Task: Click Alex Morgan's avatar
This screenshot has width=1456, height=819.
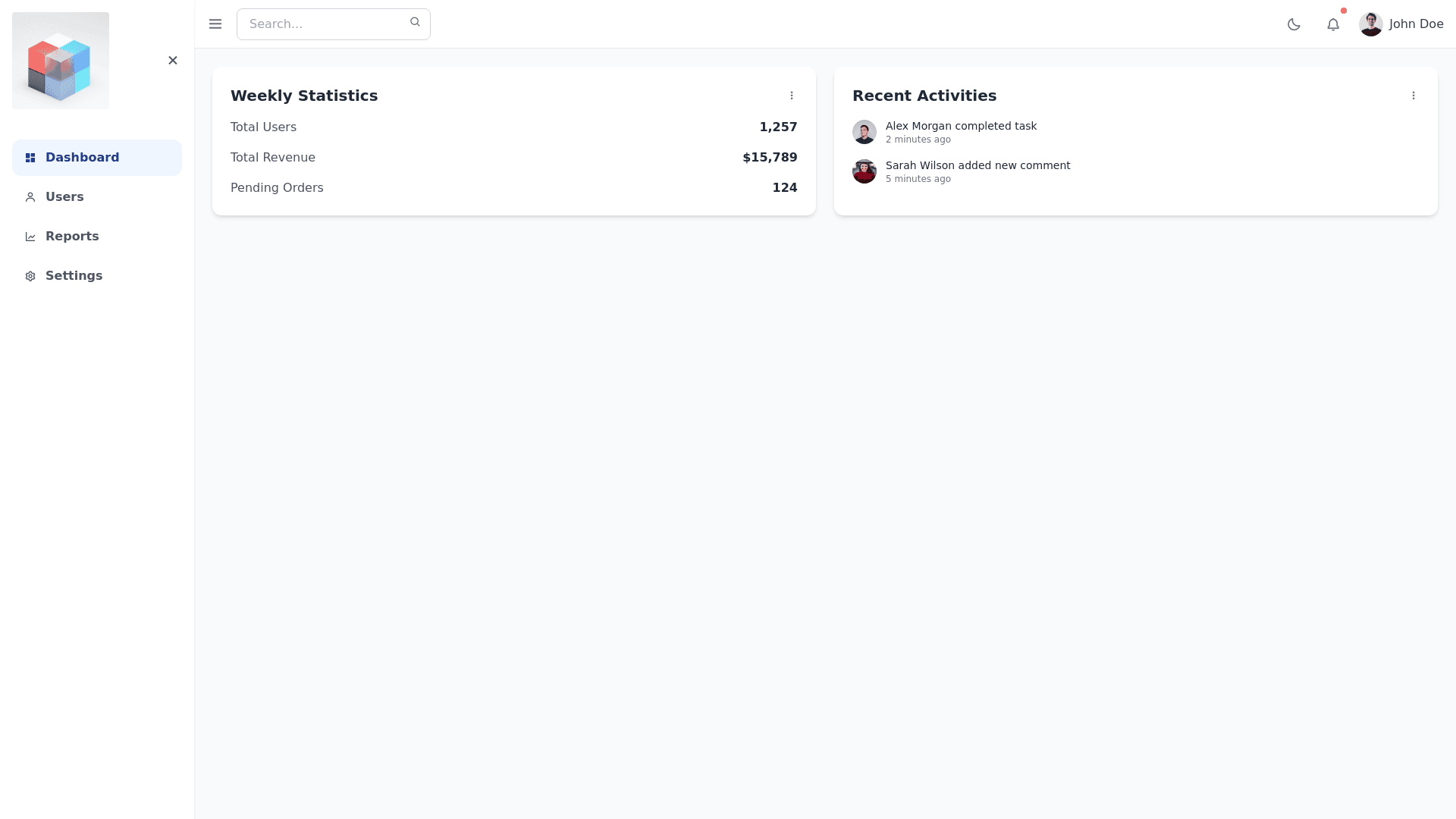Action: [x=864, y=132]
